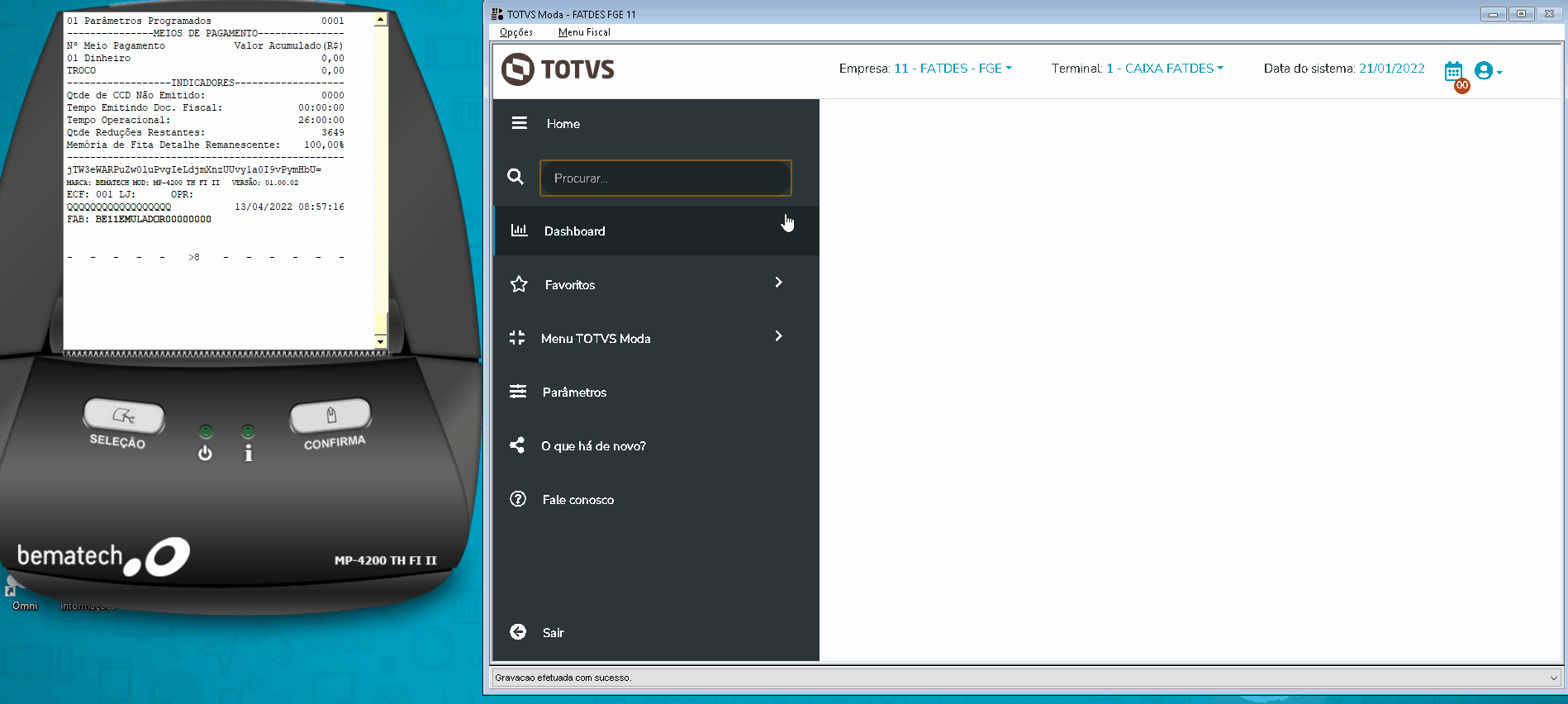Screen dimensions: 1568x704
Task: Open O que há de novo?
Action: 593,446
